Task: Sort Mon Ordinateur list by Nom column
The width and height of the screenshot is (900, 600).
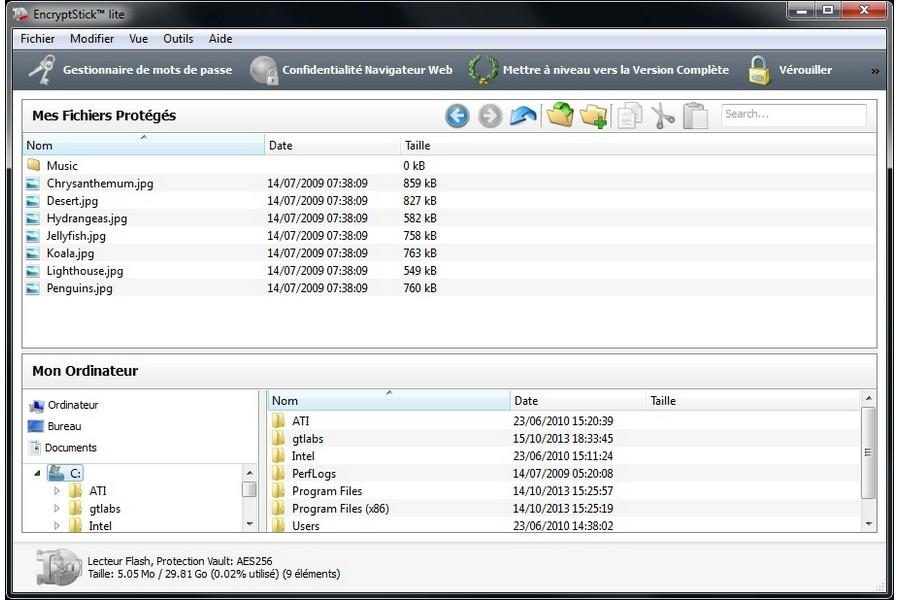Action: pyautogui.click(x=389, y=401)
